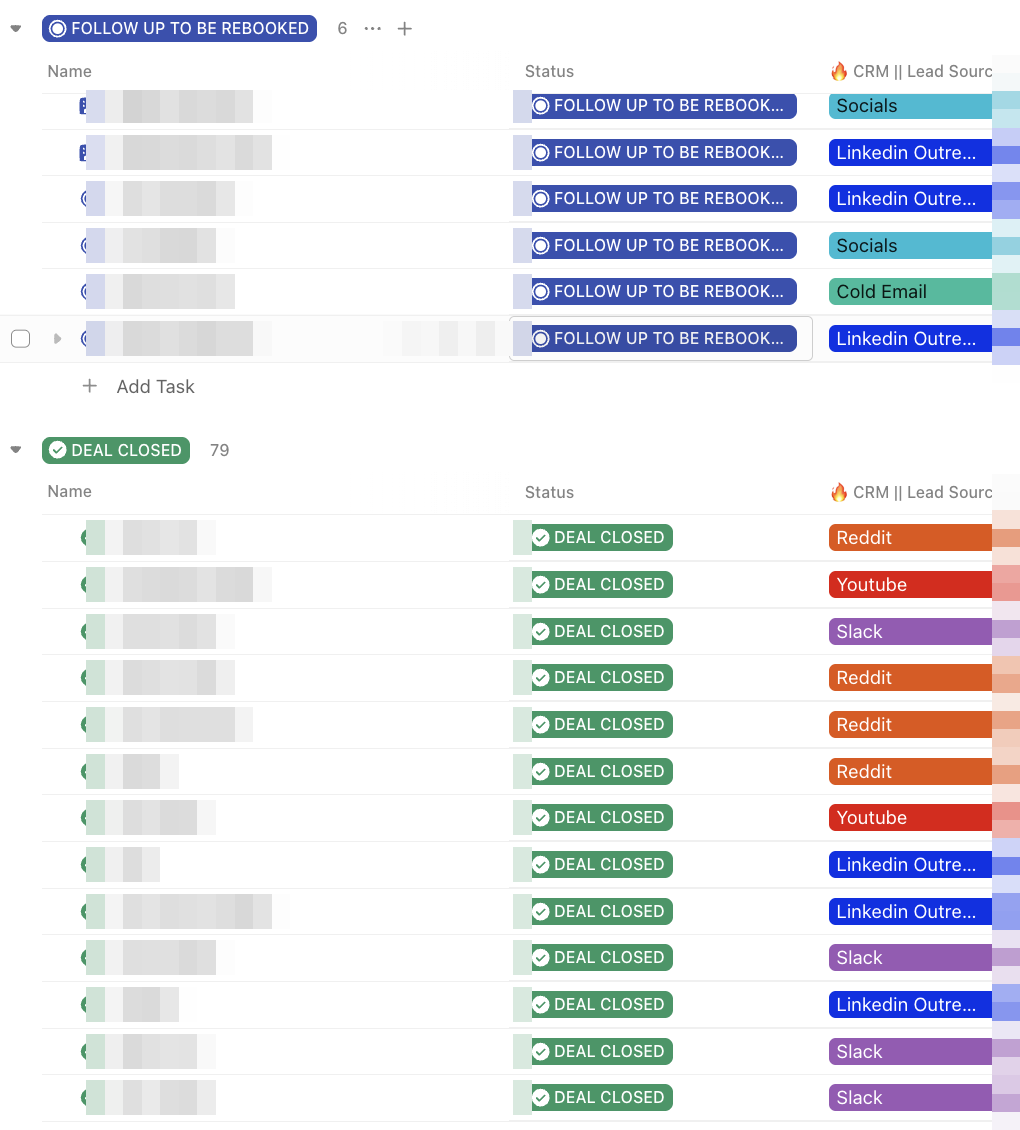The image size is (1020, 1130).
Task: Click the fire icon in the Deal Closed Lead Source header
Action: [839, 492]
